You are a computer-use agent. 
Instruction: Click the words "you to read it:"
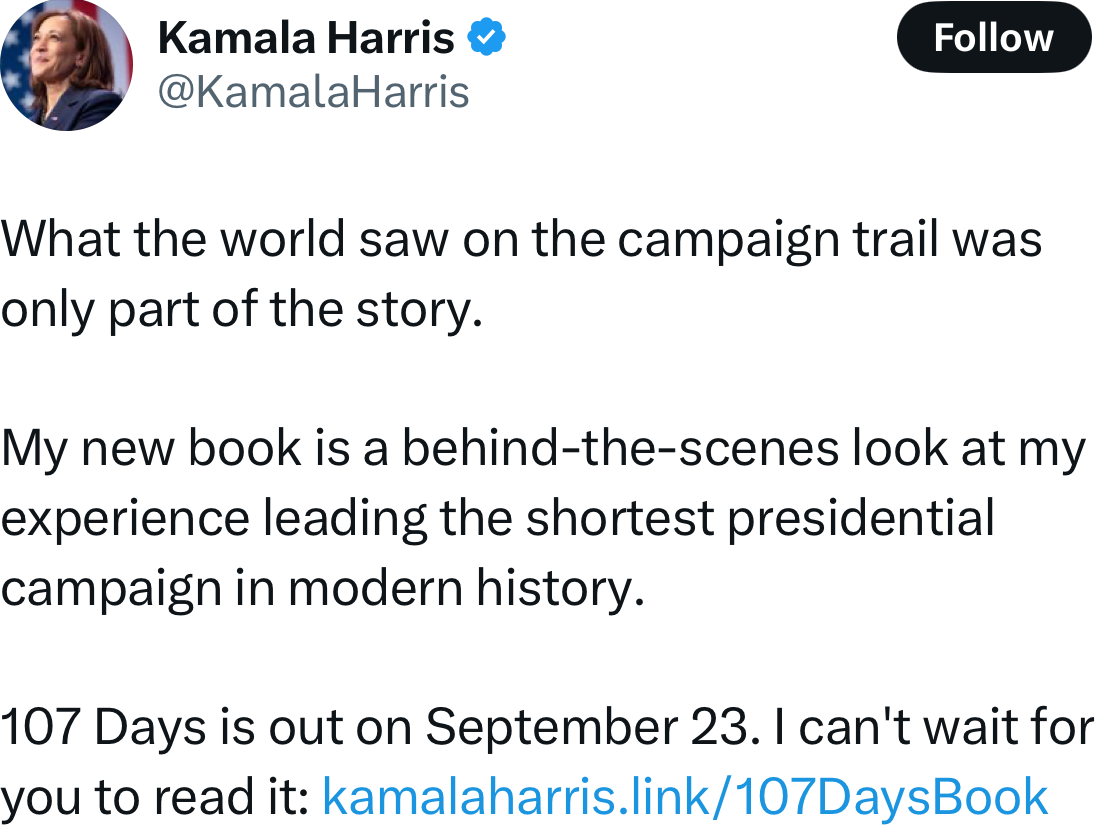[155, 797]
